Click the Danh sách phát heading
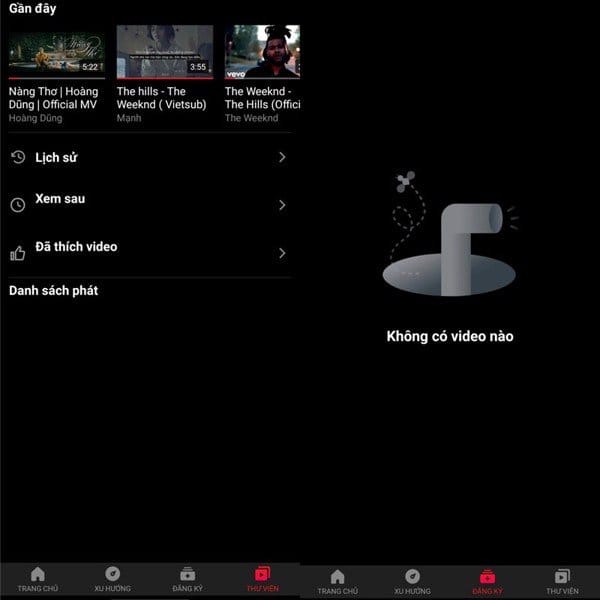This screenshot has width=600, height=600. (53, 291)
